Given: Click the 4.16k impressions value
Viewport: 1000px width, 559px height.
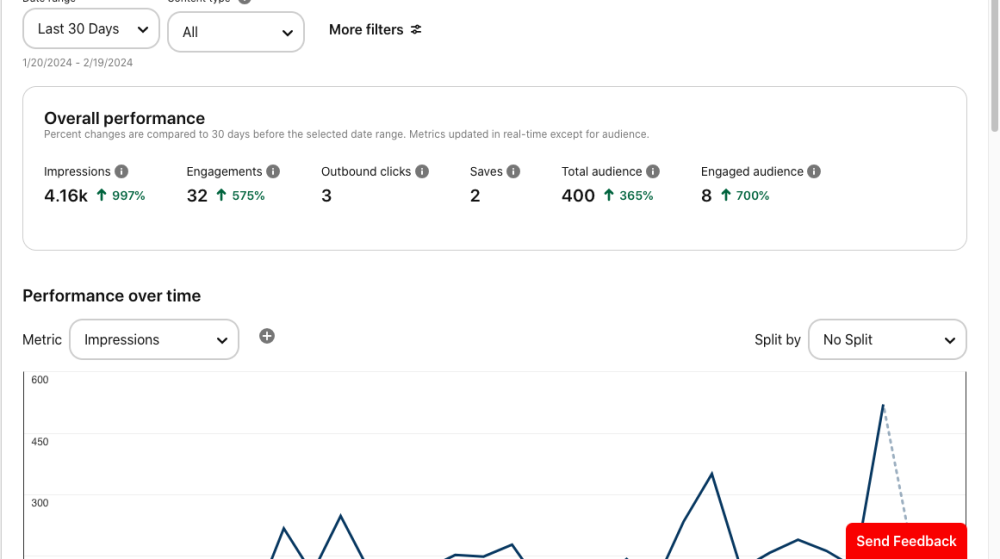Looking at the screenshot, I should coord(66,196).
